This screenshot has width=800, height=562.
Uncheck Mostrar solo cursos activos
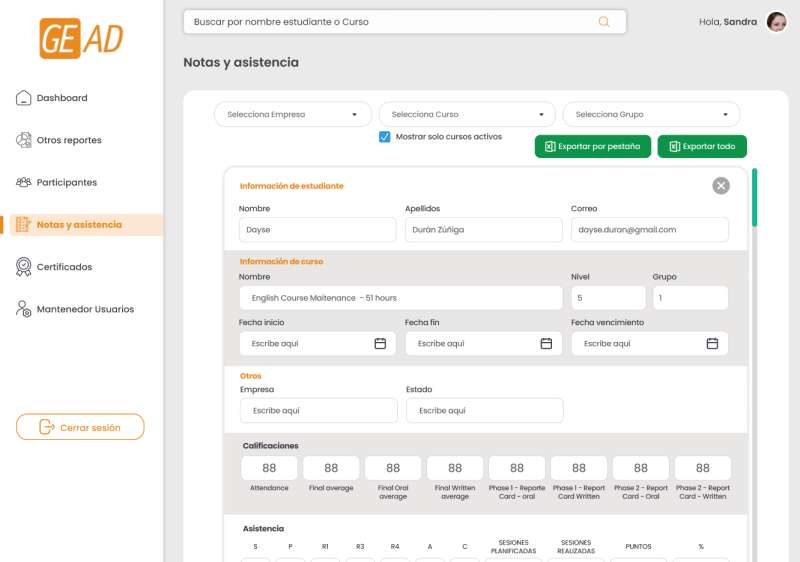point(385,137)
